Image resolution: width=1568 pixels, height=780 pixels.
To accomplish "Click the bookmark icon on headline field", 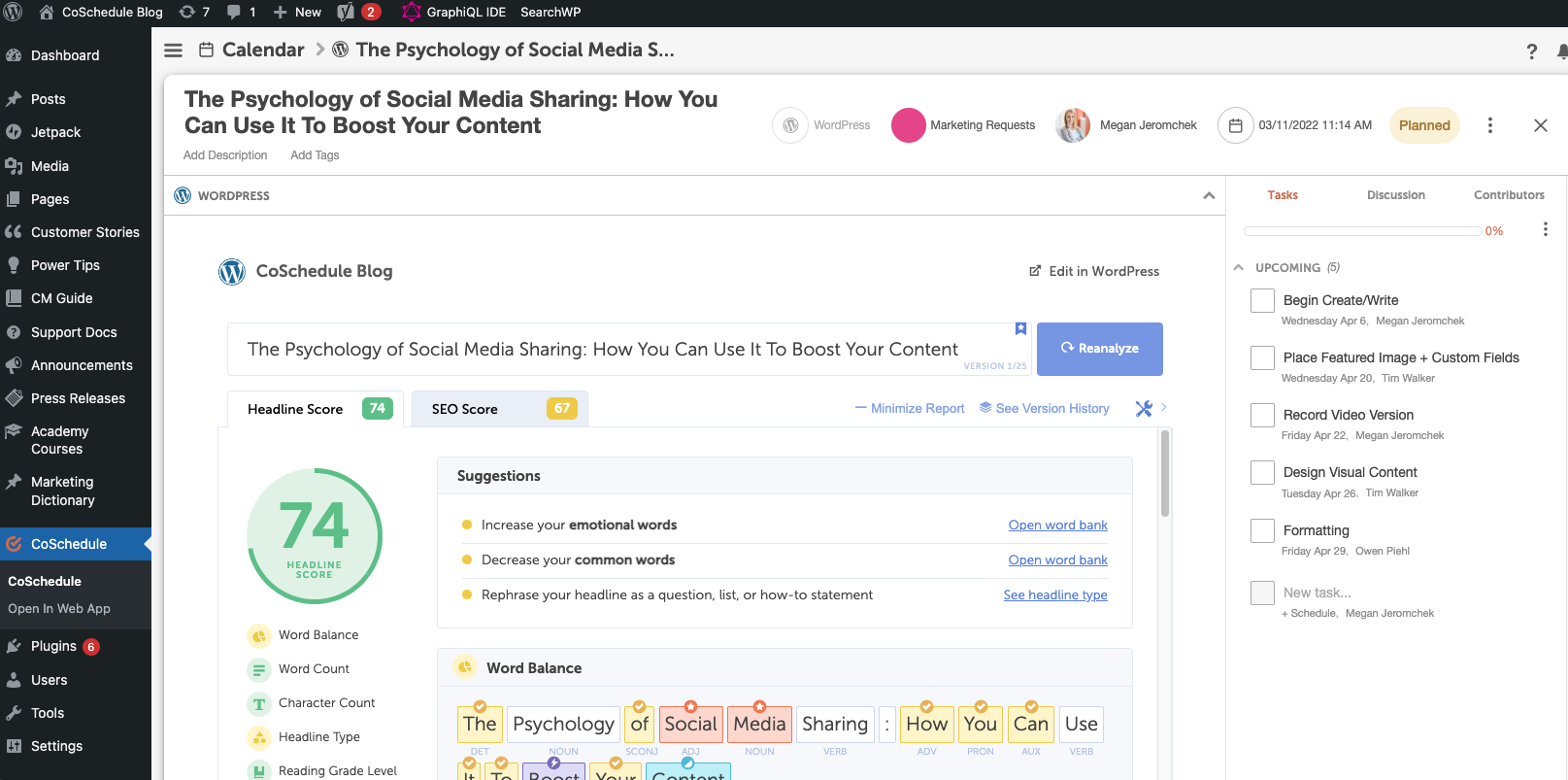I will 1020,329.
